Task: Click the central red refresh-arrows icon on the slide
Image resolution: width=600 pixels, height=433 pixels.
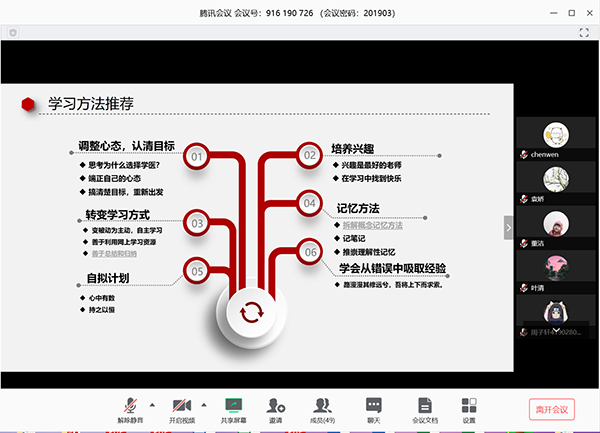Action: pos(251,313)
